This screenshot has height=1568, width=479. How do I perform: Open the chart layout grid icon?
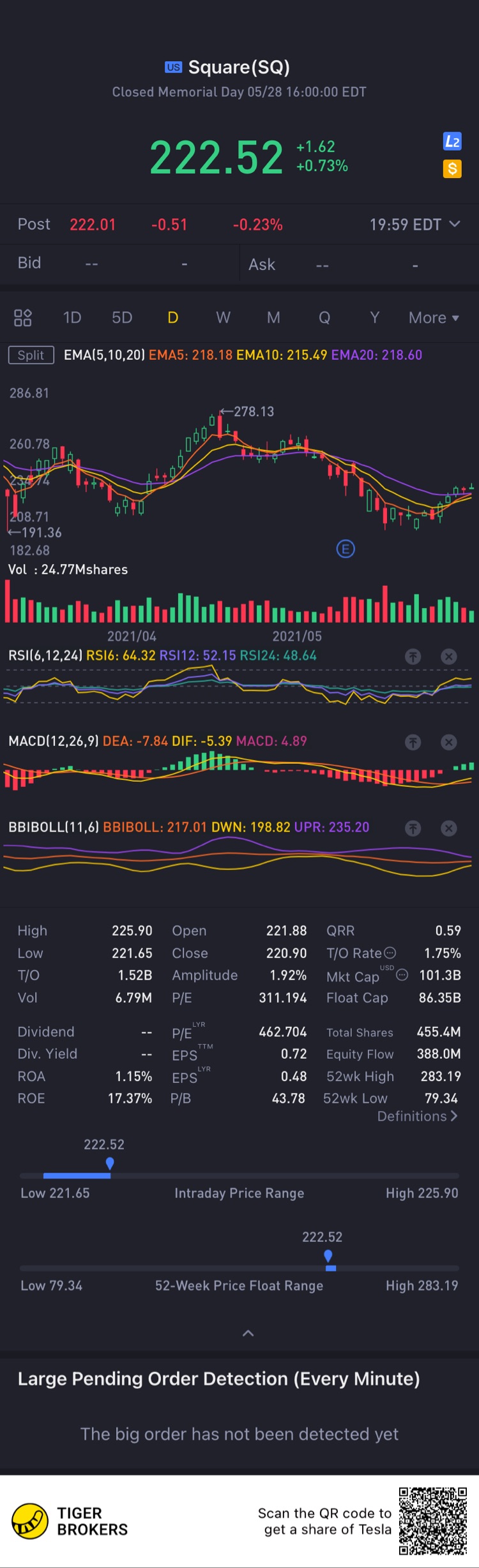tap(23, 318)
